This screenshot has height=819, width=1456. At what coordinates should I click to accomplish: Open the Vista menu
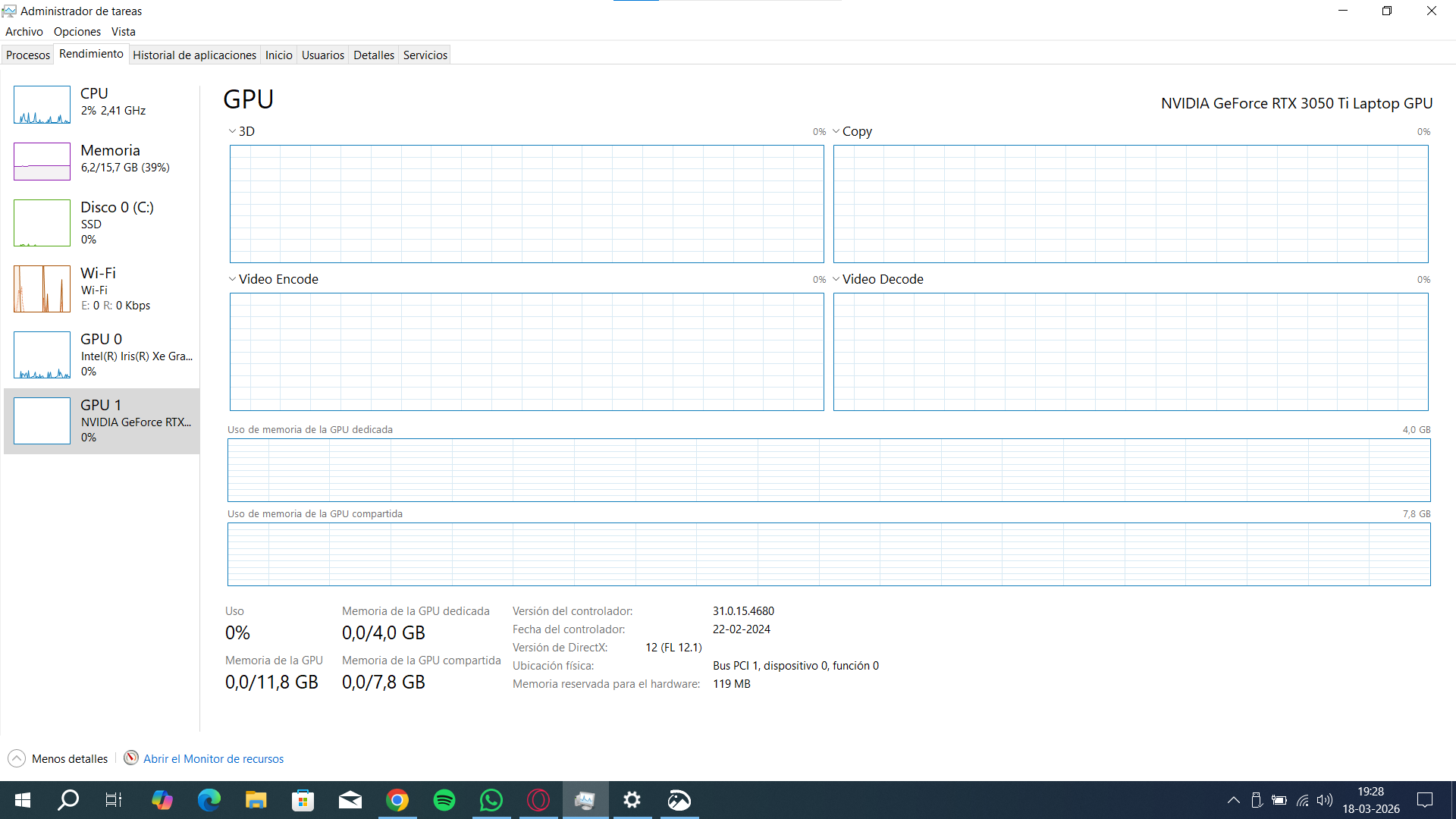123,31
